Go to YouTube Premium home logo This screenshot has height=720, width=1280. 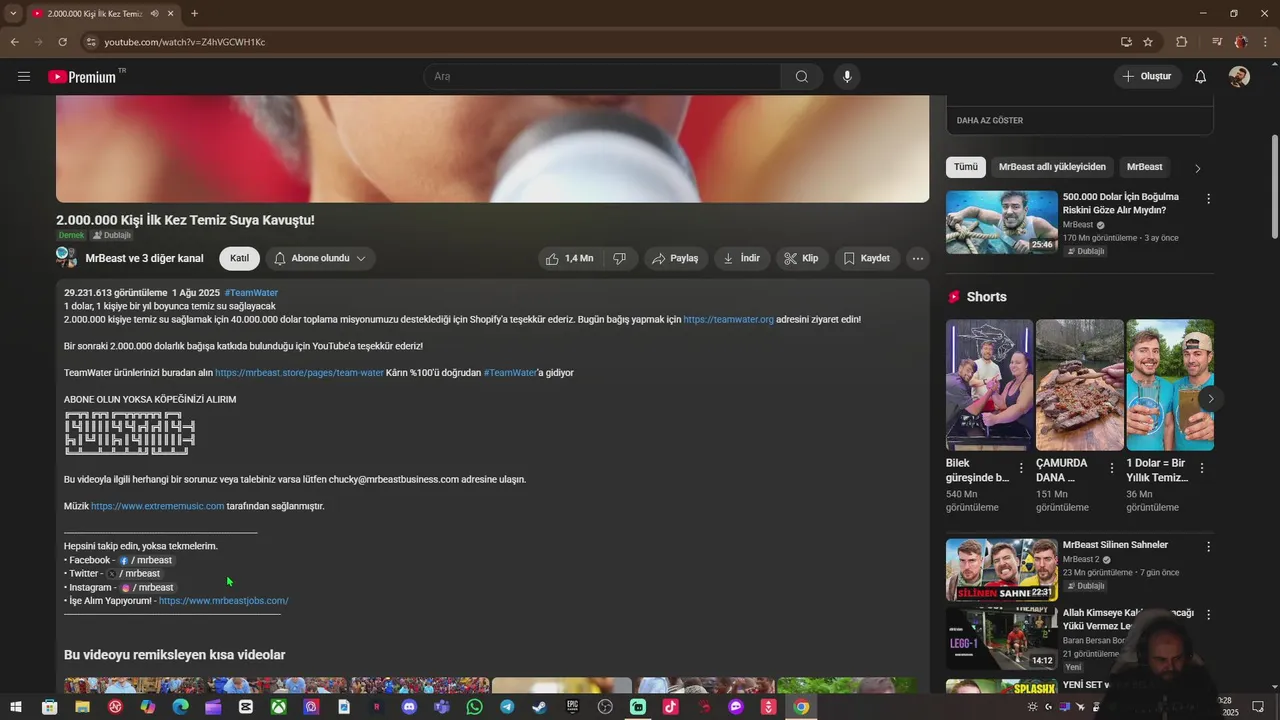82,77
